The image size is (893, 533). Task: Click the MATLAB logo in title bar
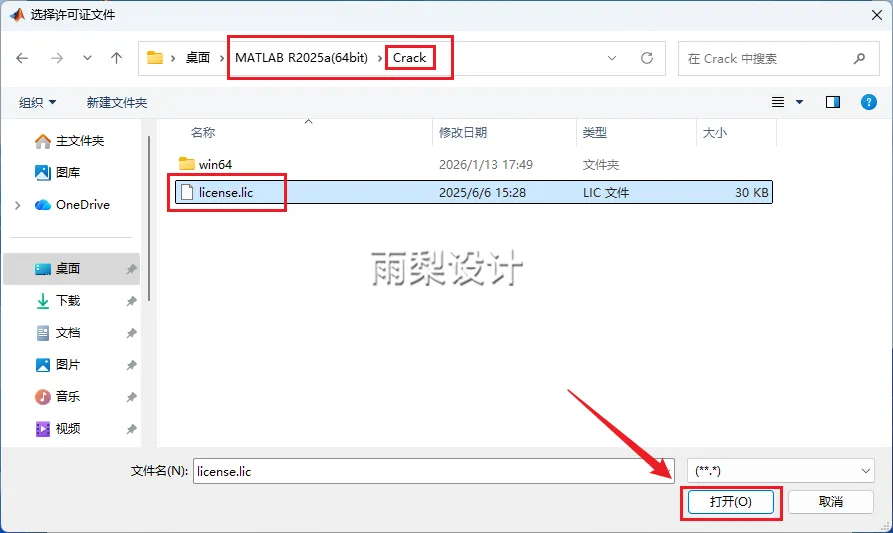click(x=17, y=14)
